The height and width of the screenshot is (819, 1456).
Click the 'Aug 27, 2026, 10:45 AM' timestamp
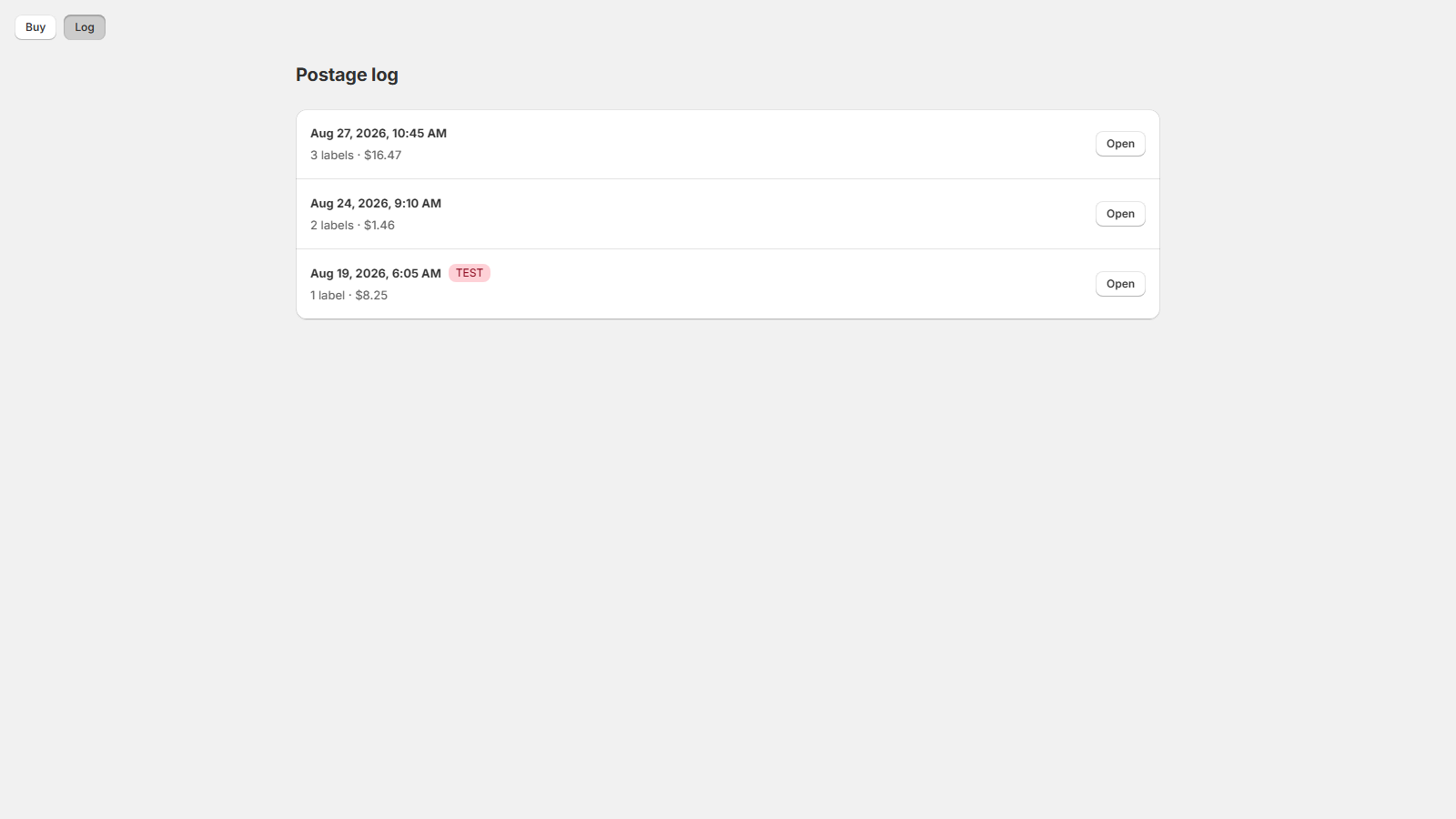click(x=379, y=133)
